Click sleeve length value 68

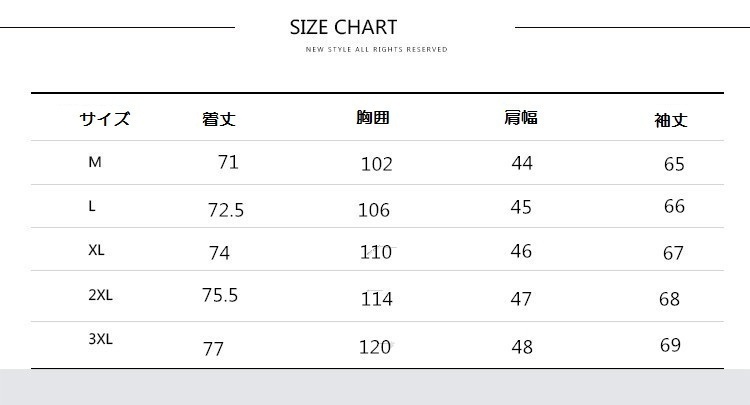pos(669,299)
